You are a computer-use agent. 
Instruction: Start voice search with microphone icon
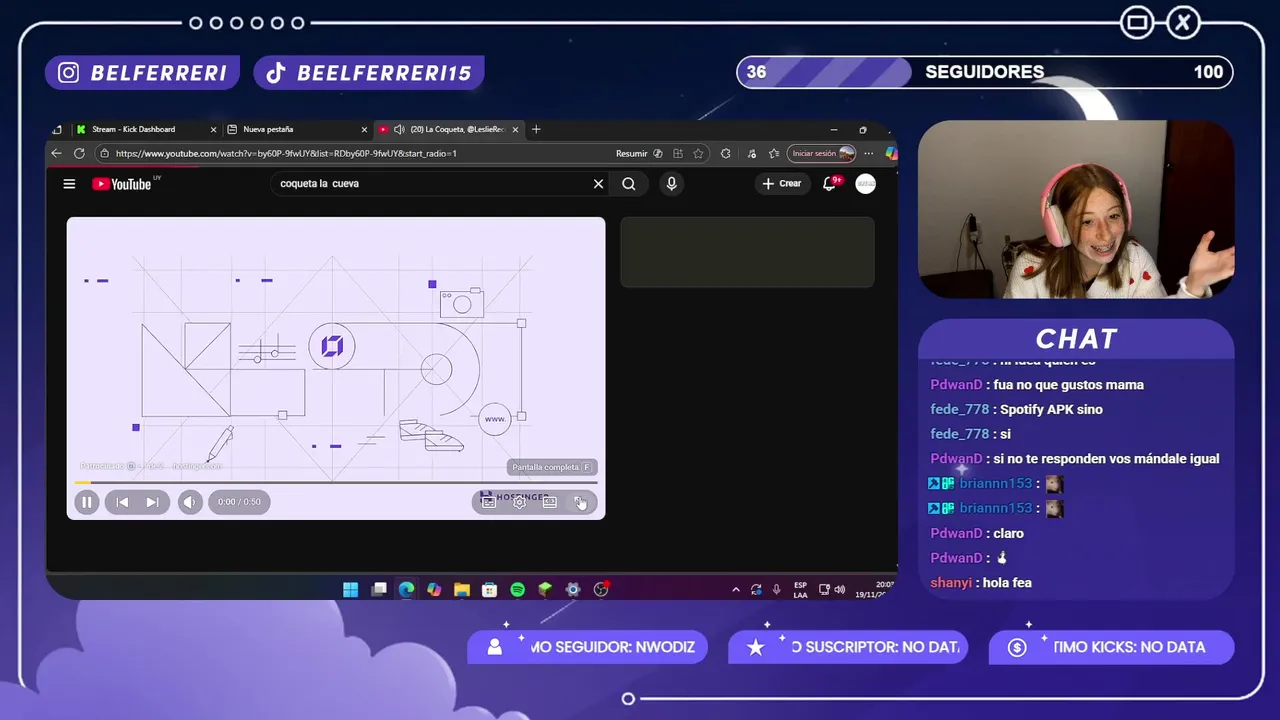click(x=671, y=184)
